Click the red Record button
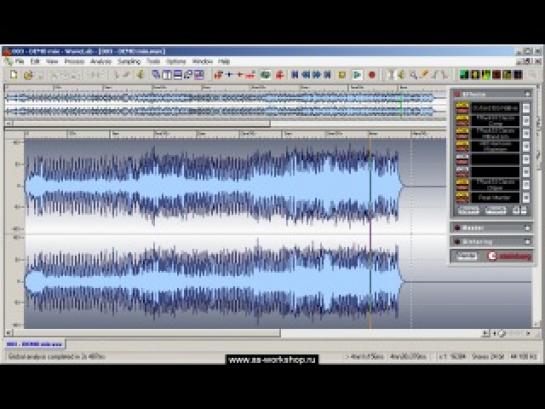This screenshot has height=409, width=545. [x=372, y=75]
